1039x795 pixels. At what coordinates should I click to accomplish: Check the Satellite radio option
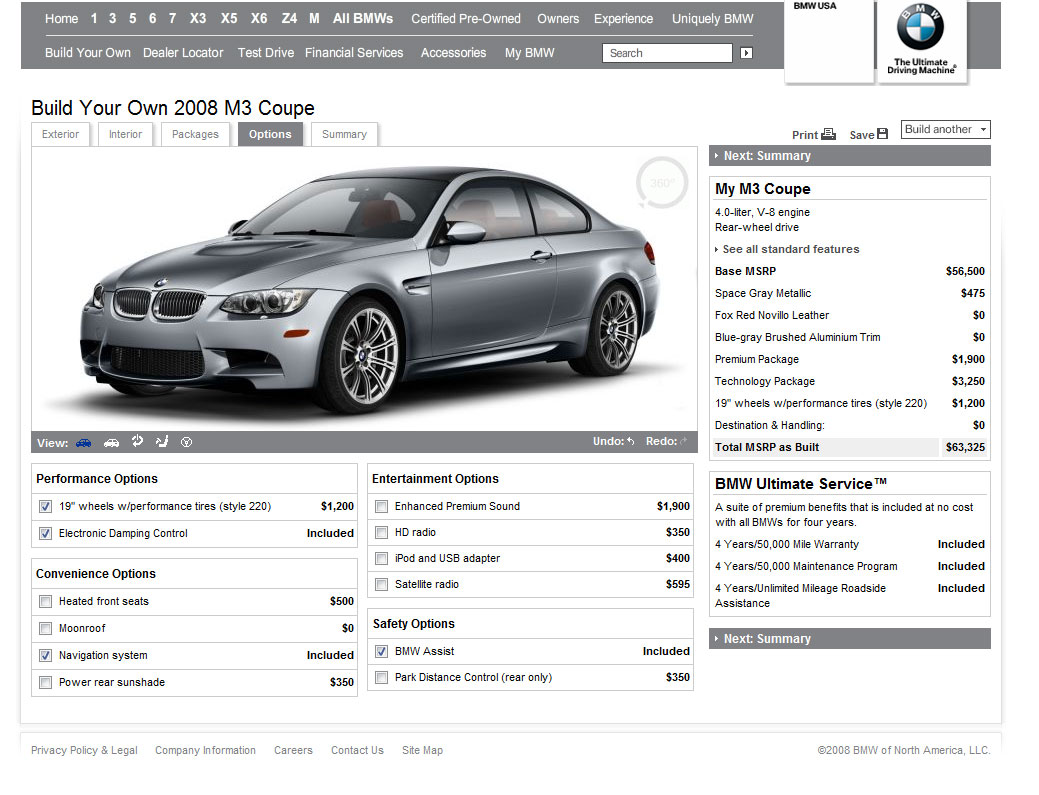click(381, 584)
